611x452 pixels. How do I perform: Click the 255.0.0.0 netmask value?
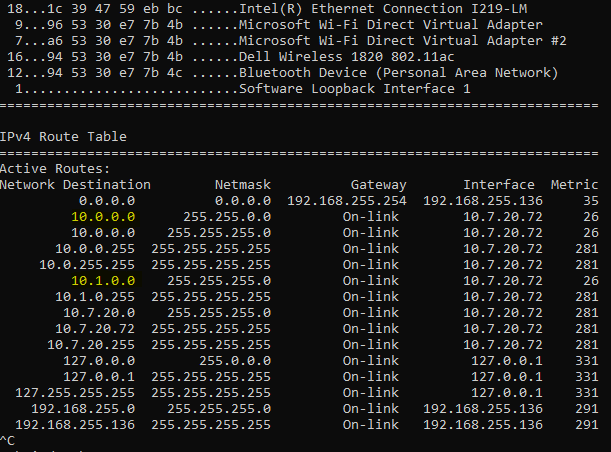[x=235, y=361]
